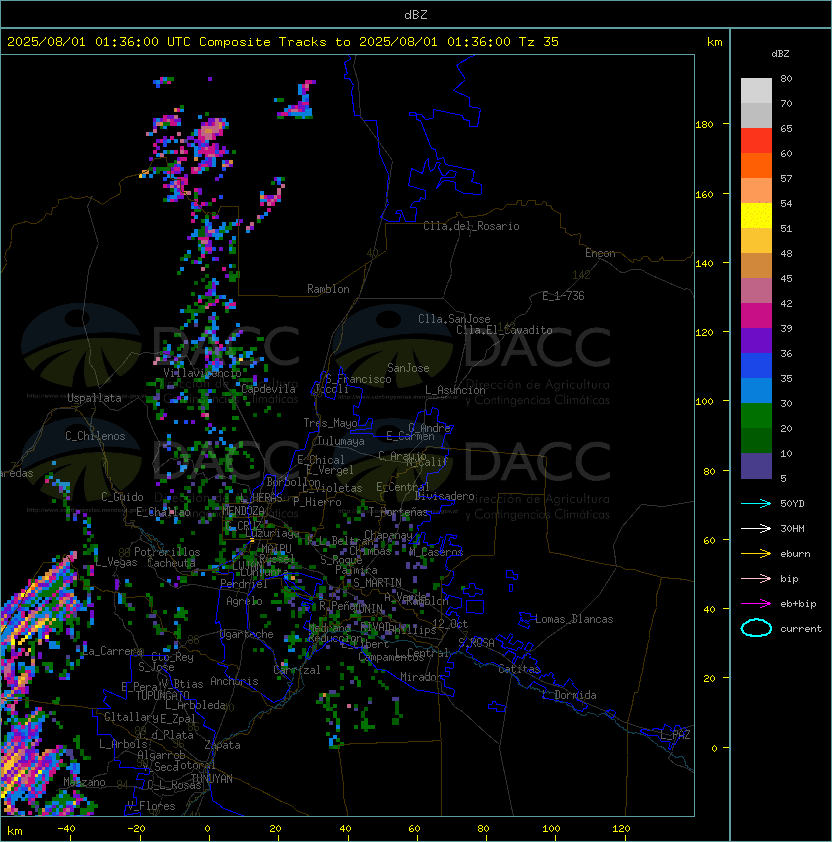Click the 'Manzano' map label

click(84, 782)
